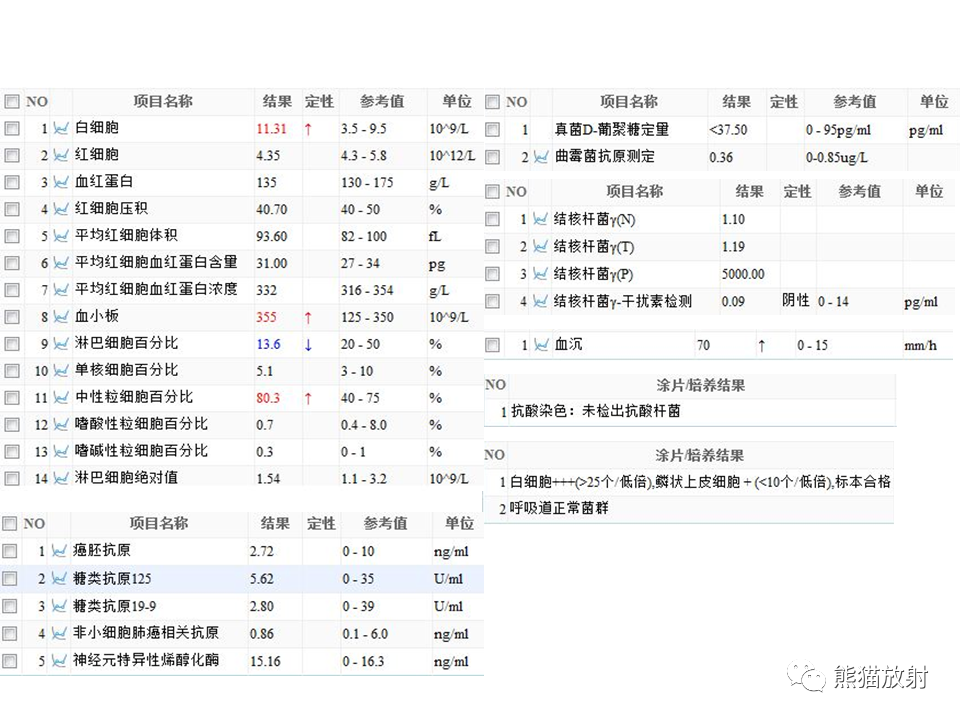The width and height of the screenshot is (960, 720).
Task: Check the box for 中性粒细胞百分比 row
Action: click(12, 398)
